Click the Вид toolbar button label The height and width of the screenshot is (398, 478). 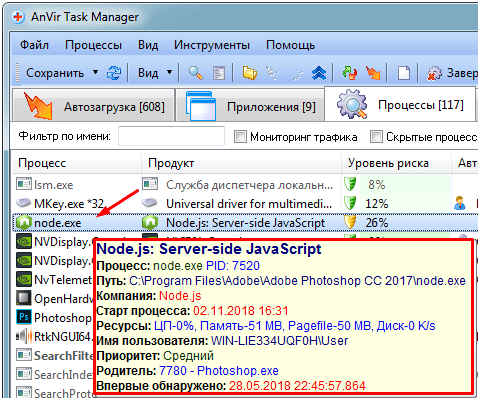[148, 73]
